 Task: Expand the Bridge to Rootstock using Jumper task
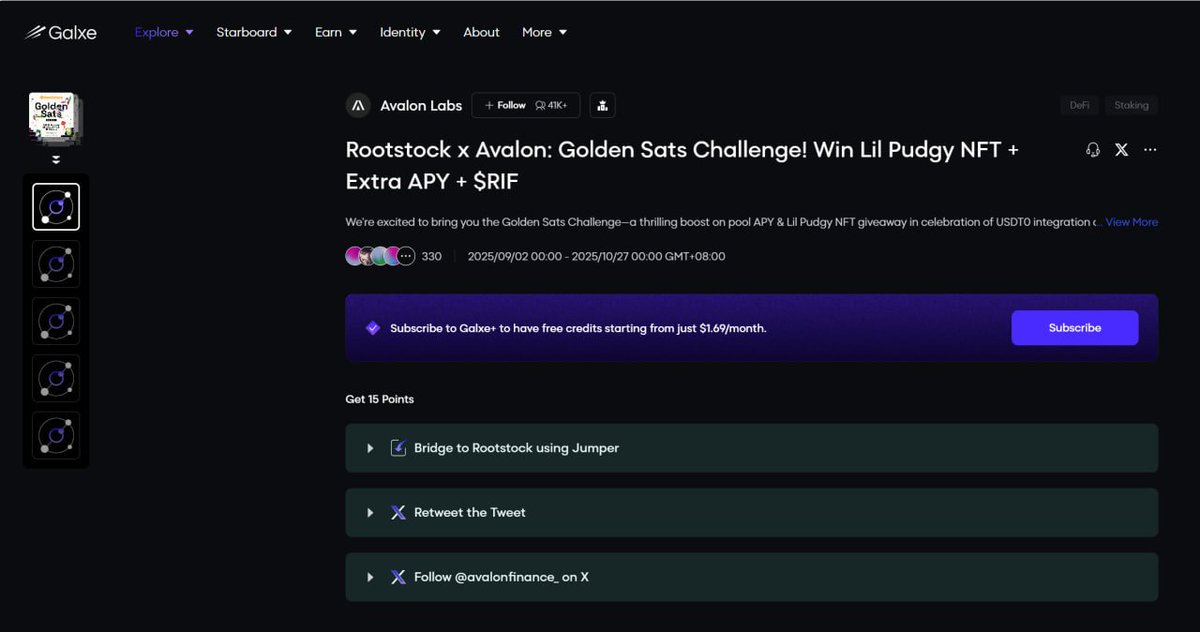(370, 448)
